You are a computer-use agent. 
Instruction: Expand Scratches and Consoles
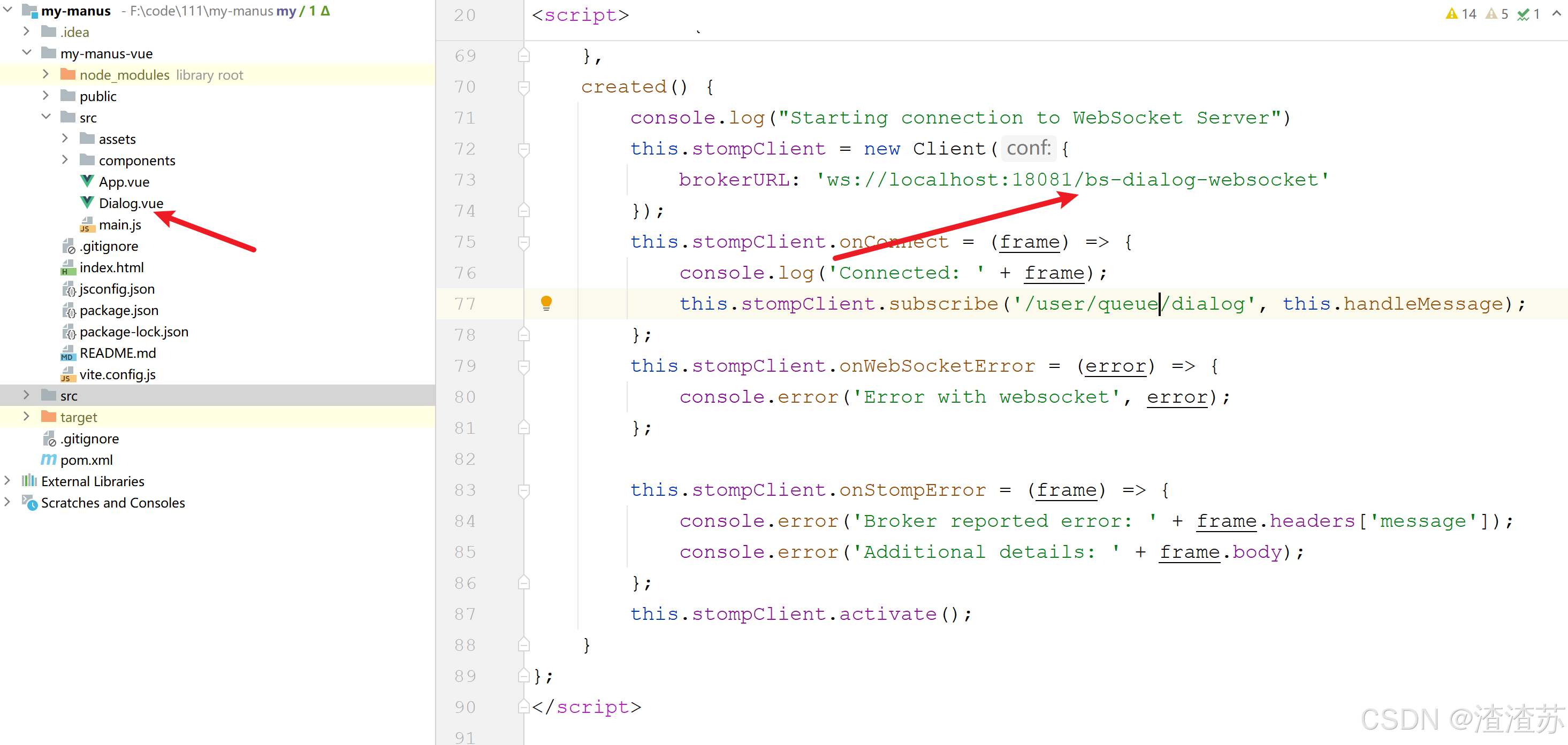(8, 502)
